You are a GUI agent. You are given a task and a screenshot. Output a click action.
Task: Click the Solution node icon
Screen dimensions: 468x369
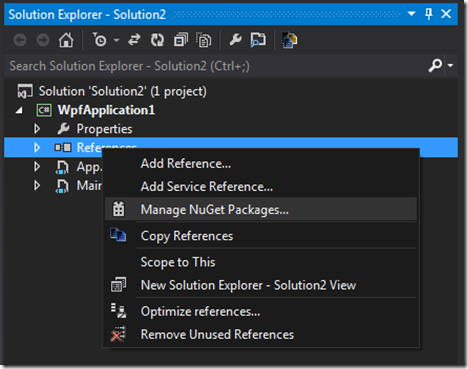click(25, 91)
